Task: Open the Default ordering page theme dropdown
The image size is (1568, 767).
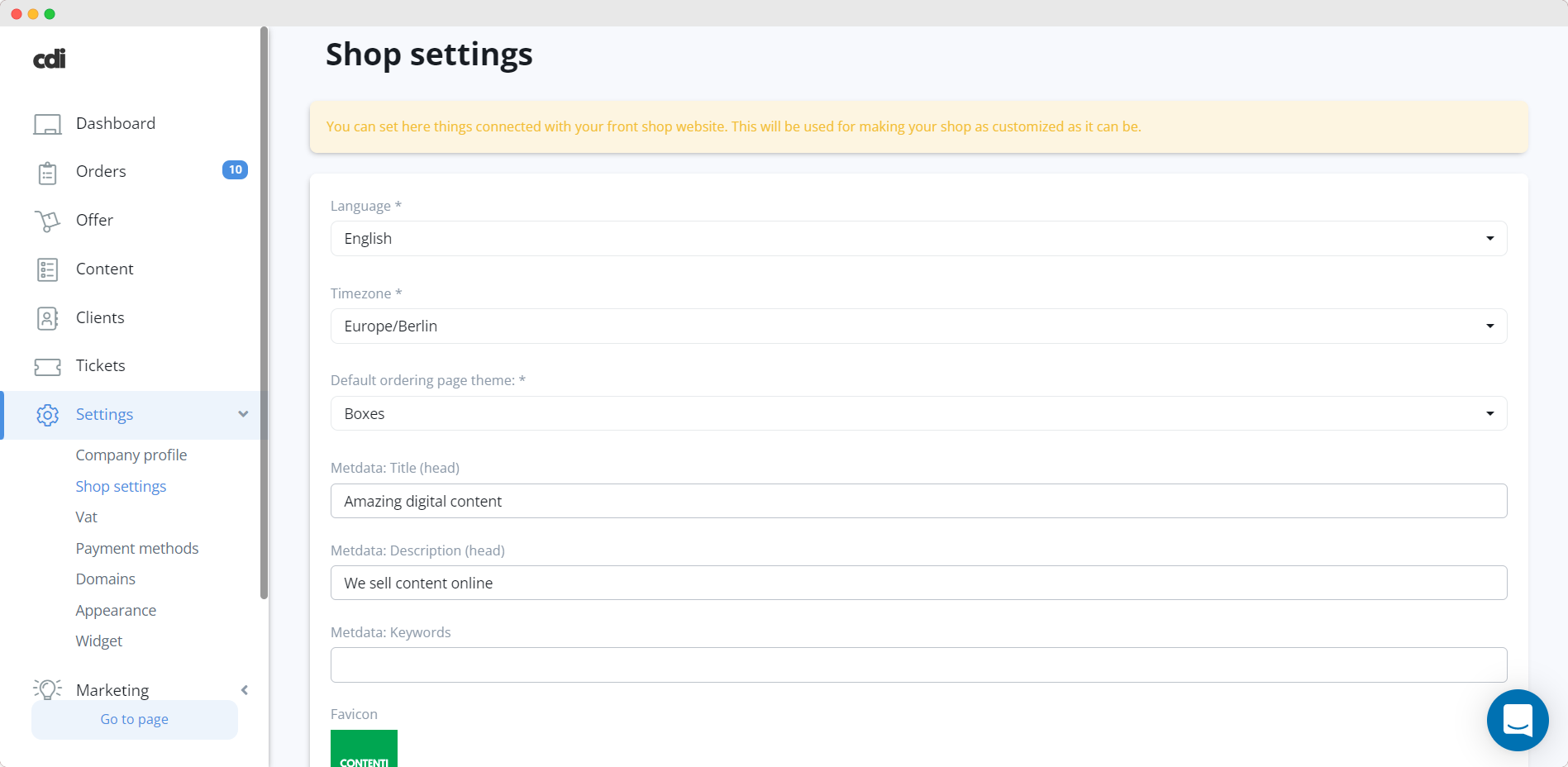Action: (918, 413)
